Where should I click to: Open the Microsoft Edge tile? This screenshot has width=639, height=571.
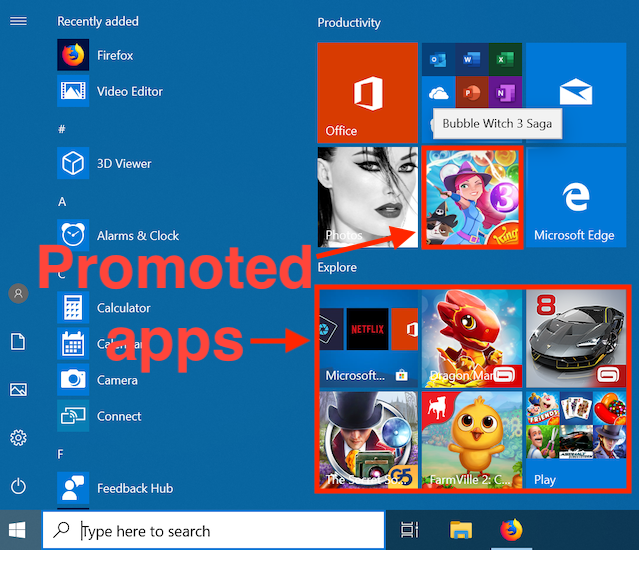(576, 197)
